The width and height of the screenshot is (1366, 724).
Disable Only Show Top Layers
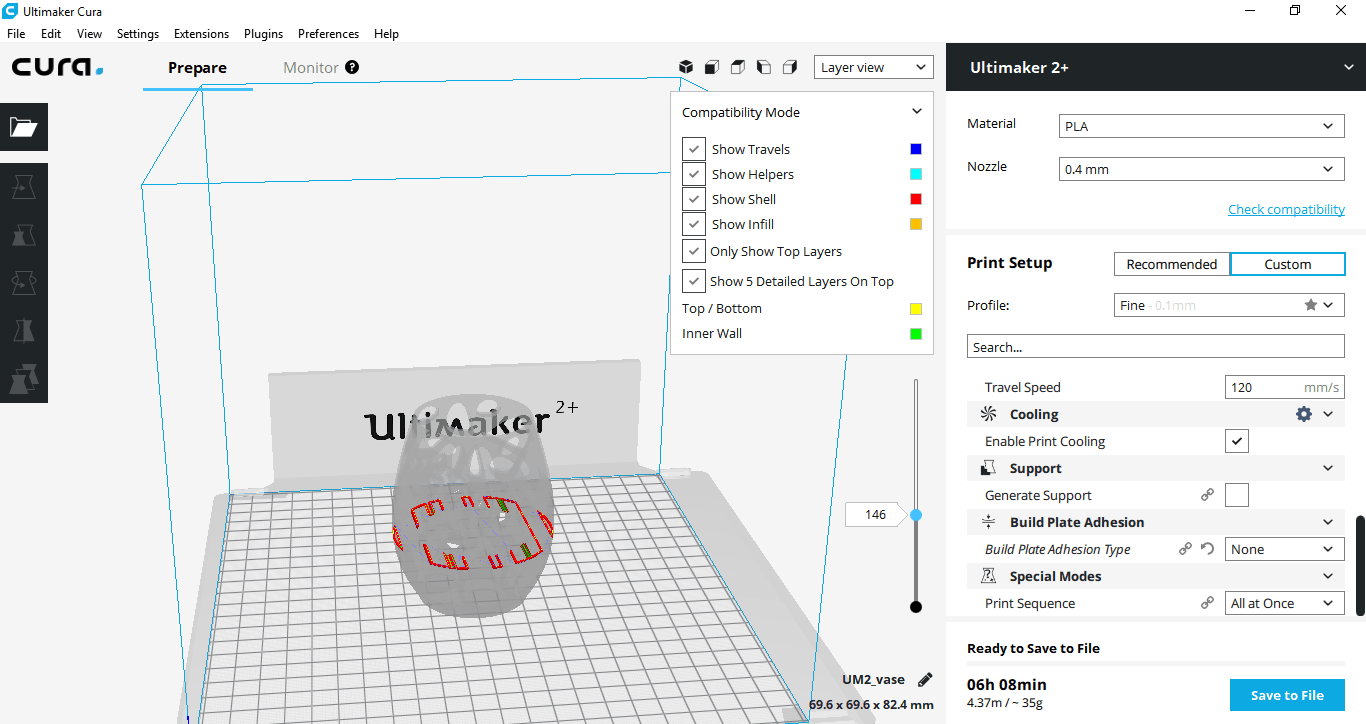(x=694, y=251)
